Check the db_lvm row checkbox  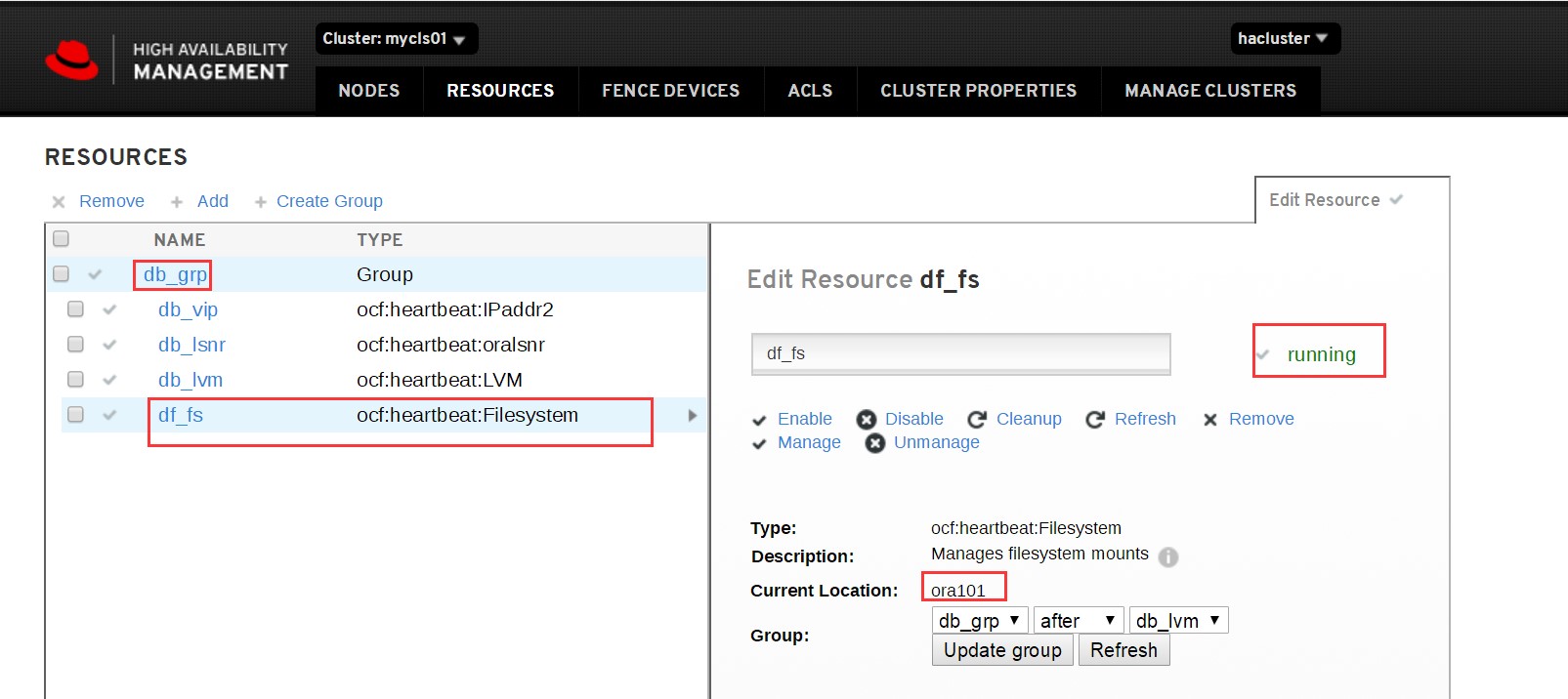75,380
